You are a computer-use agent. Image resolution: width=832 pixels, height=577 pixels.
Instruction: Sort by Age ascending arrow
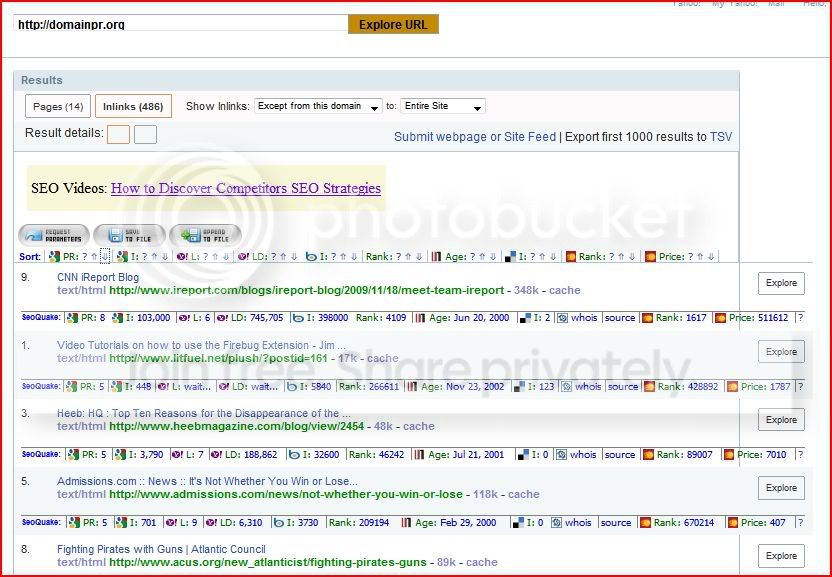pyautogui.click(x=482, y=257)
